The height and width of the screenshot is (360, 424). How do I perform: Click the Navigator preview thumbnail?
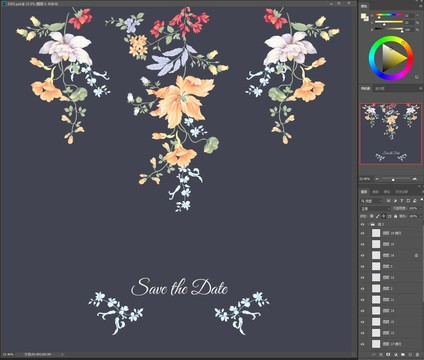390,133
